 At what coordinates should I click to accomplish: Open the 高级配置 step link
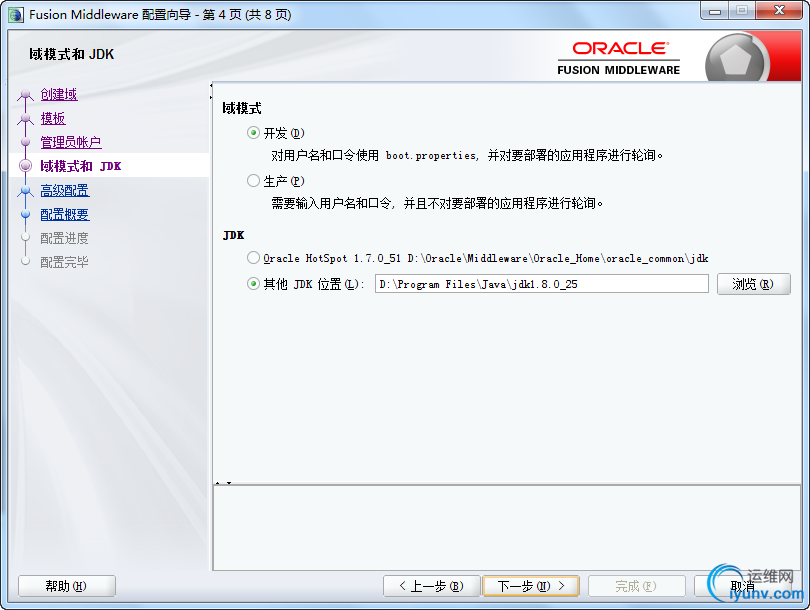point(65,191)
